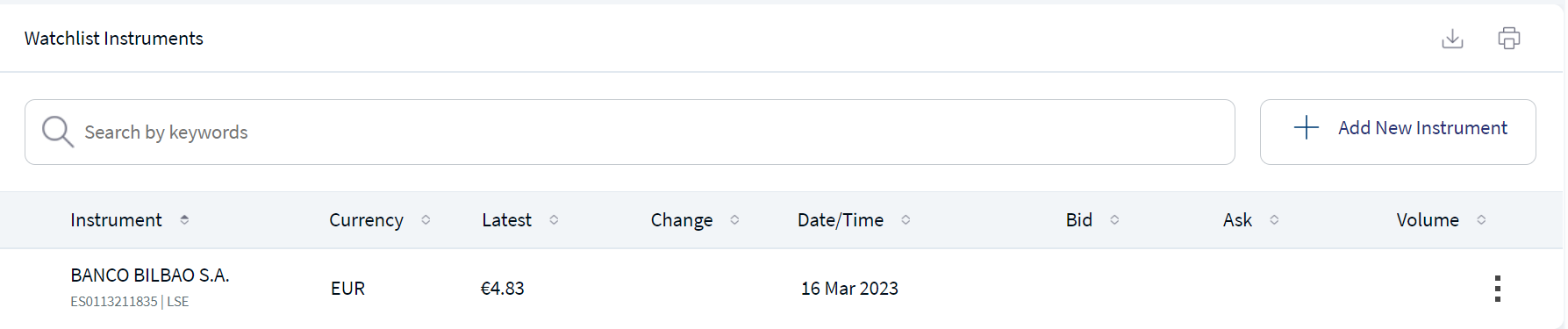Click the search magnifier icon
This screenshot has width=1568, height=329.
pyautogui.click(x=58, y=132)
